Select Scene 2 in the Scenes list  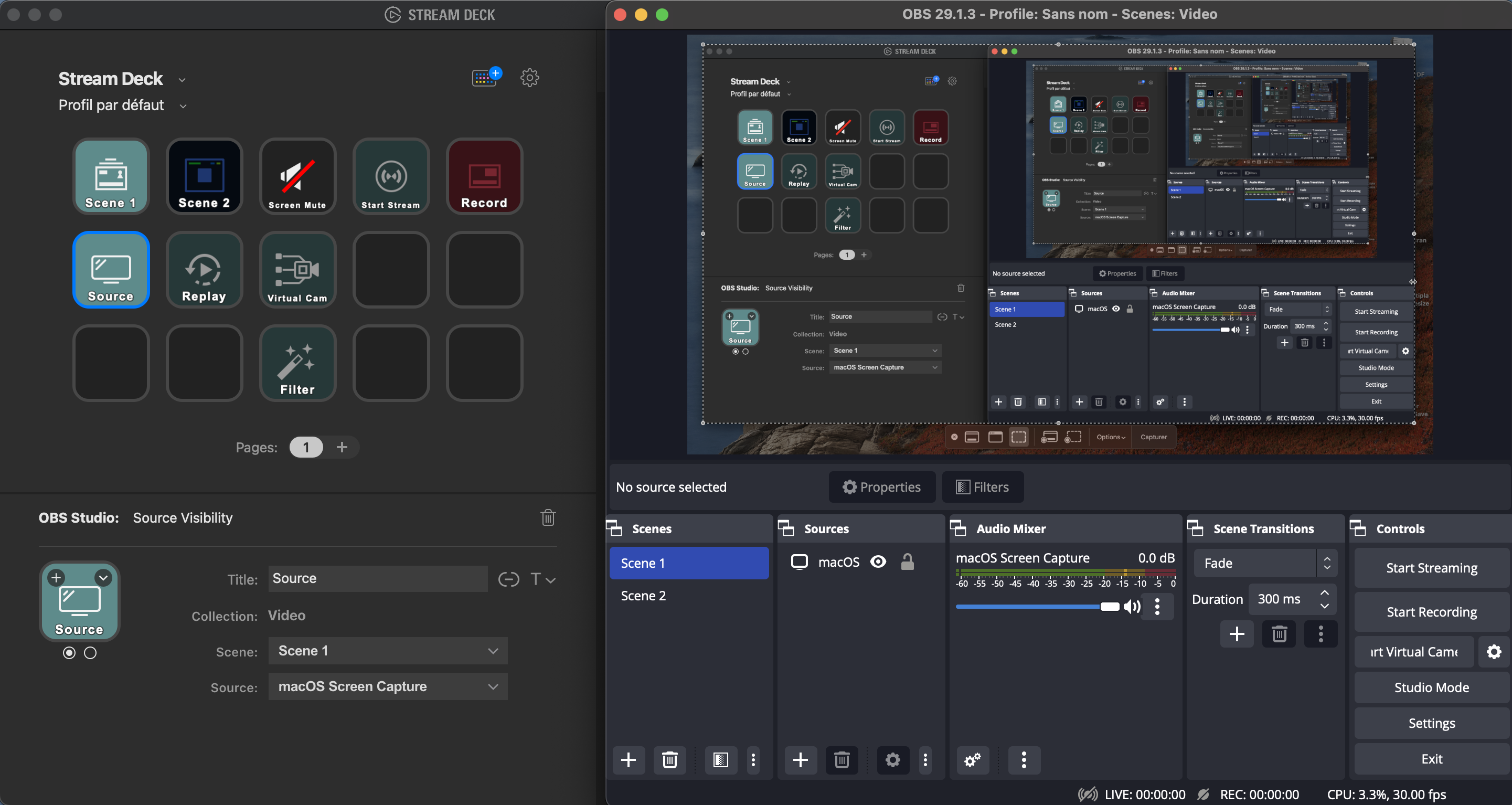(643, 596)
